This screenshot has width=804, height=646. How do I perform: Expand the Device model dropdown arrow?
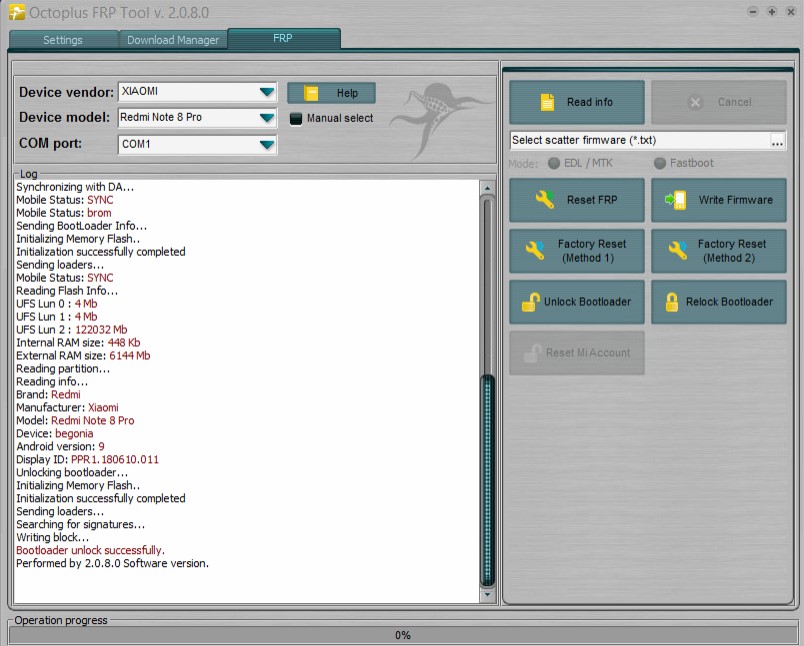pyautogui.click(x=267, y=118)
